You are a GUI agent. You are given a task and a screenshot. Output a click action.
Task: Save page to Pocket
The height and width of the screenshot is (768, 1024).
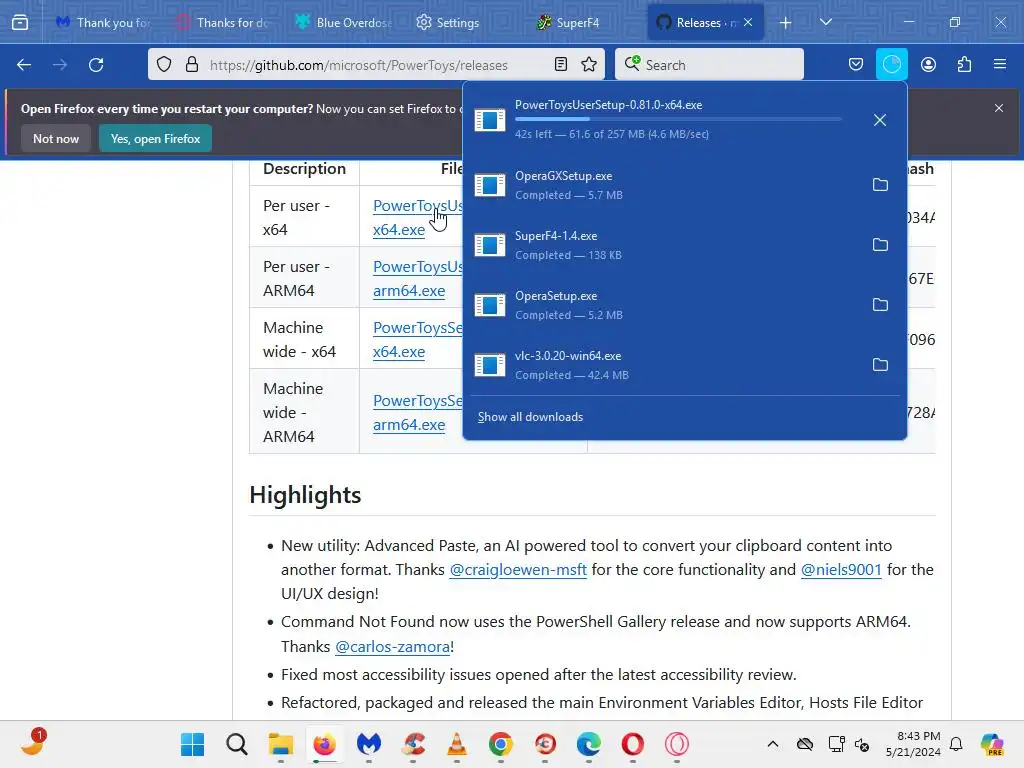click(x=856, y=65)
